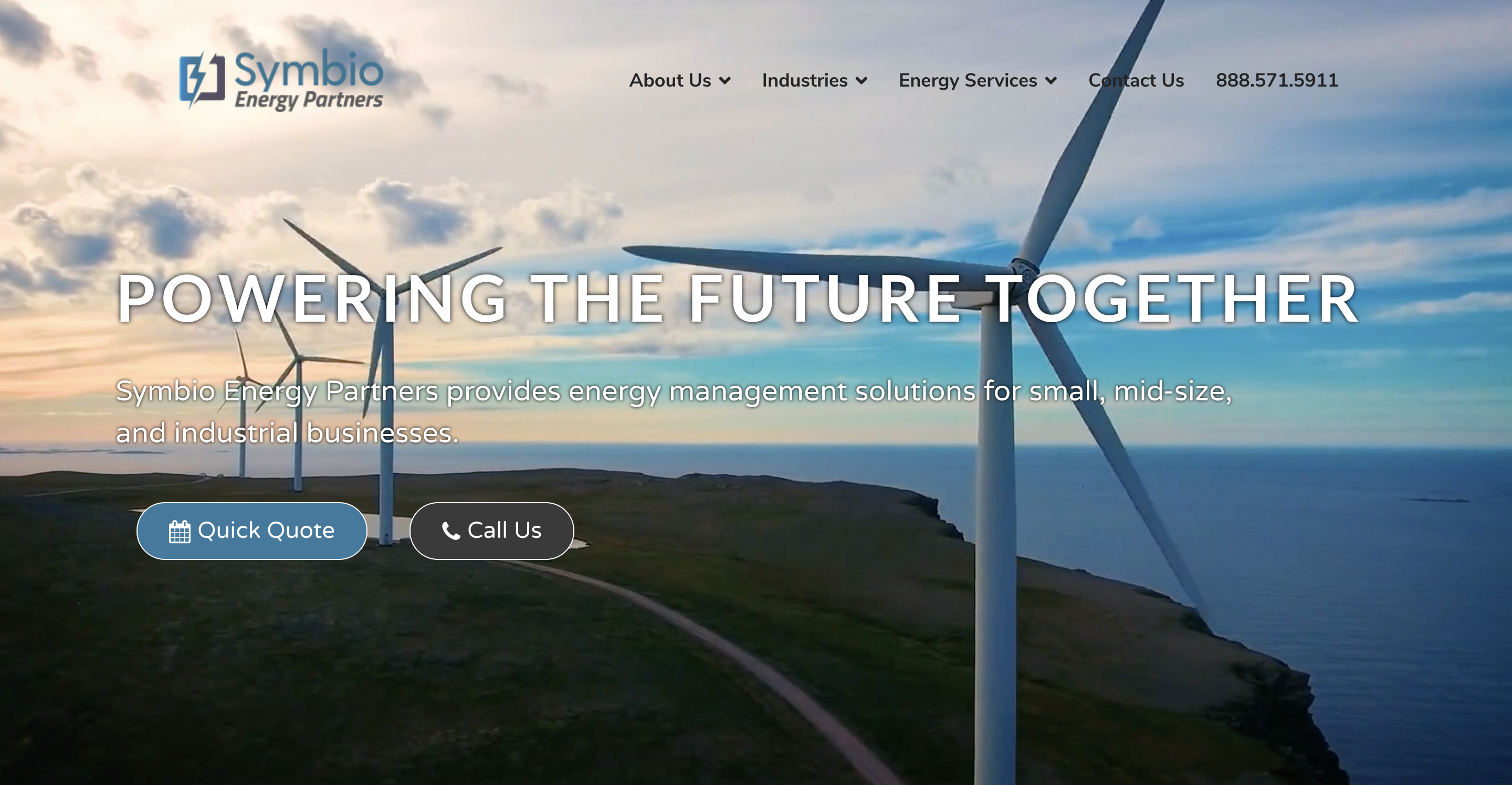Viewport: 1512px width, 785px height.
Task: Click the Quick Quote button
Action: pos(252,531)
